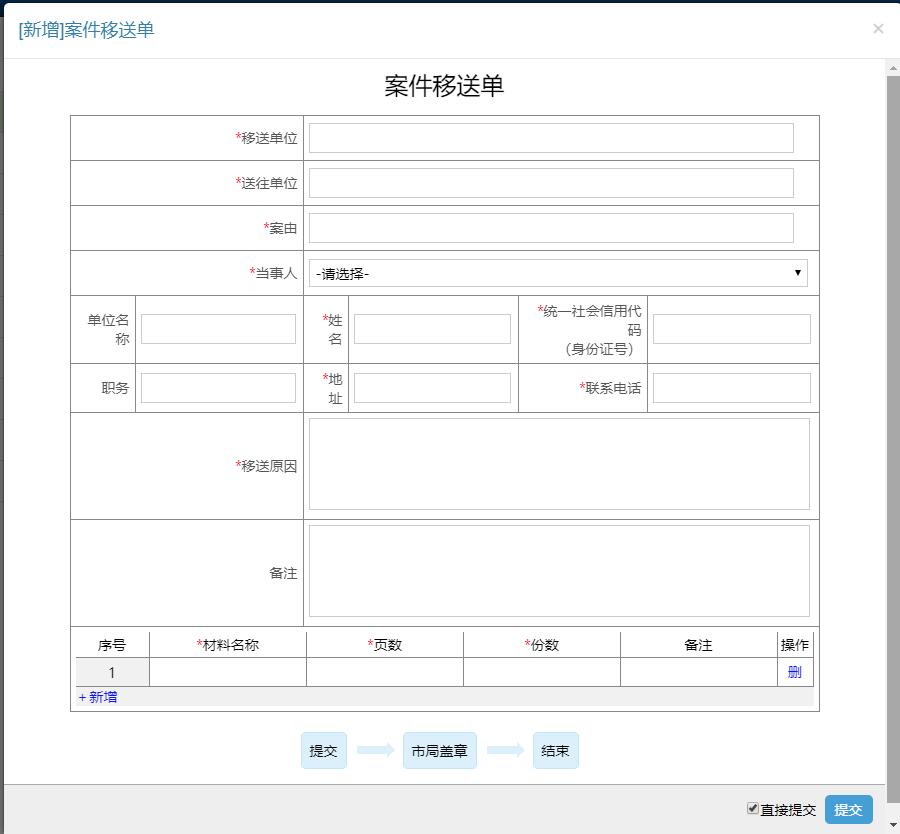Screen dimensions: 900x834
Task: Click the 单位名称 input field
Action: pyautogui.click(x=218, y=329)
